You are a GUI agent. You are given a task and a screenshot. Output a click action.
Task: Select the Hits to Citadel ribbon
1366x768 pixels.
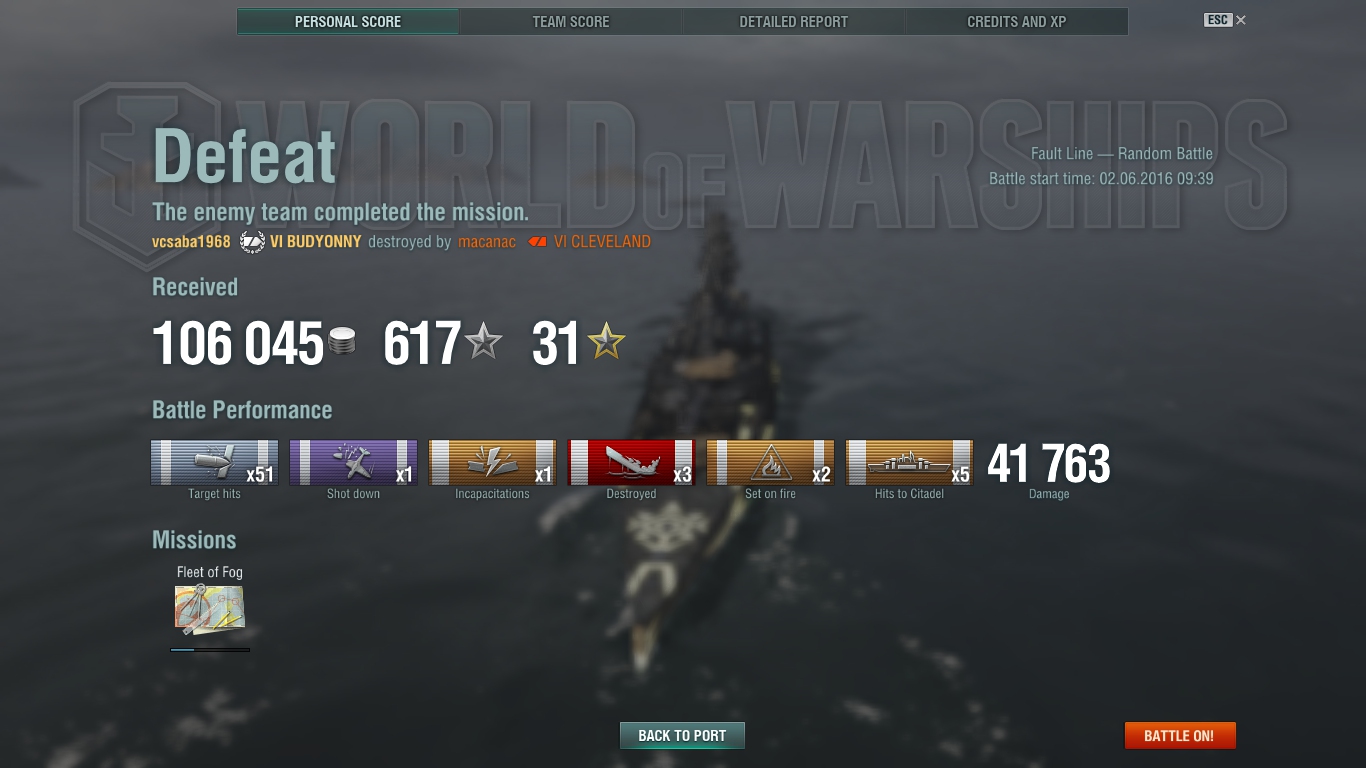point(909,463)
